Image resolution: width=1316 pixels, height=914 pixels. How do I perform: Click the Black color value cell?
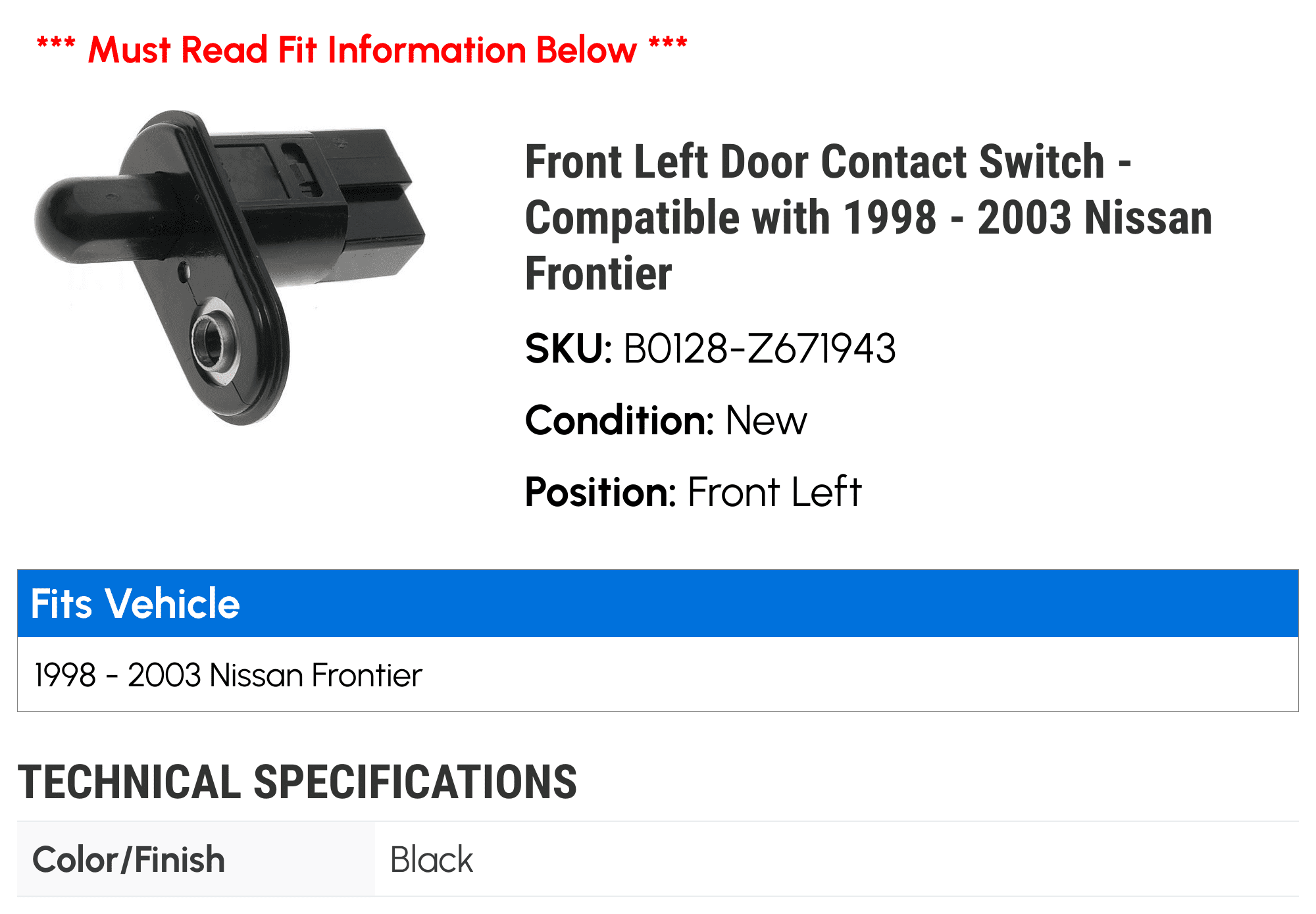[x=432, y=859]
